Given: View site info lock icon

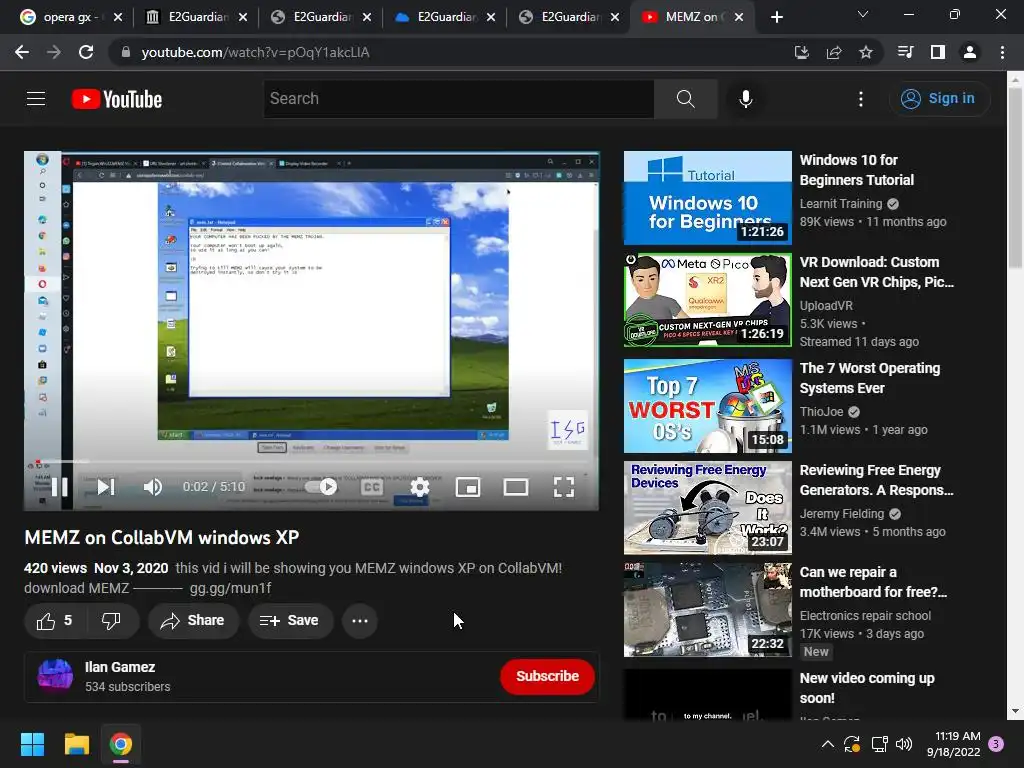Looking at the screenshot, I should click(125, 52).
